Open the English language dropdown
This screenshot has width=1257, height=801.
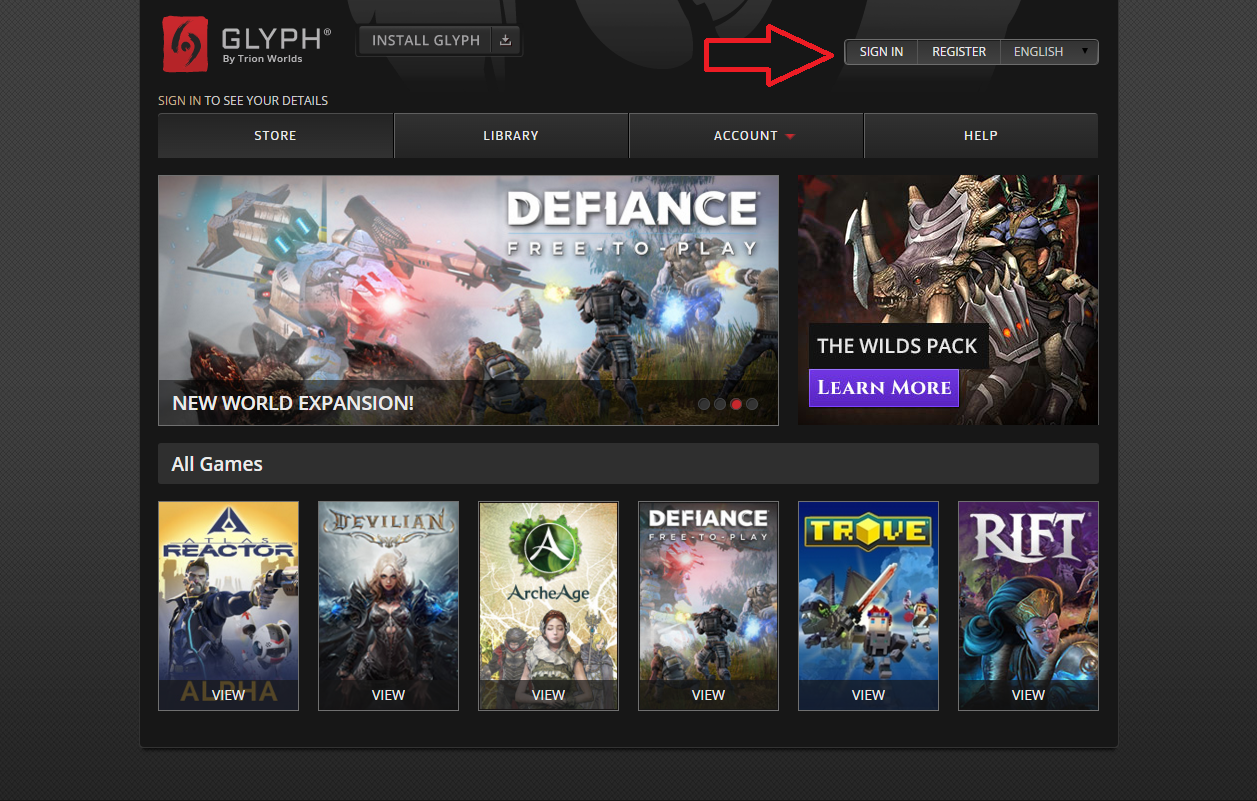[x=1049, y=52]
